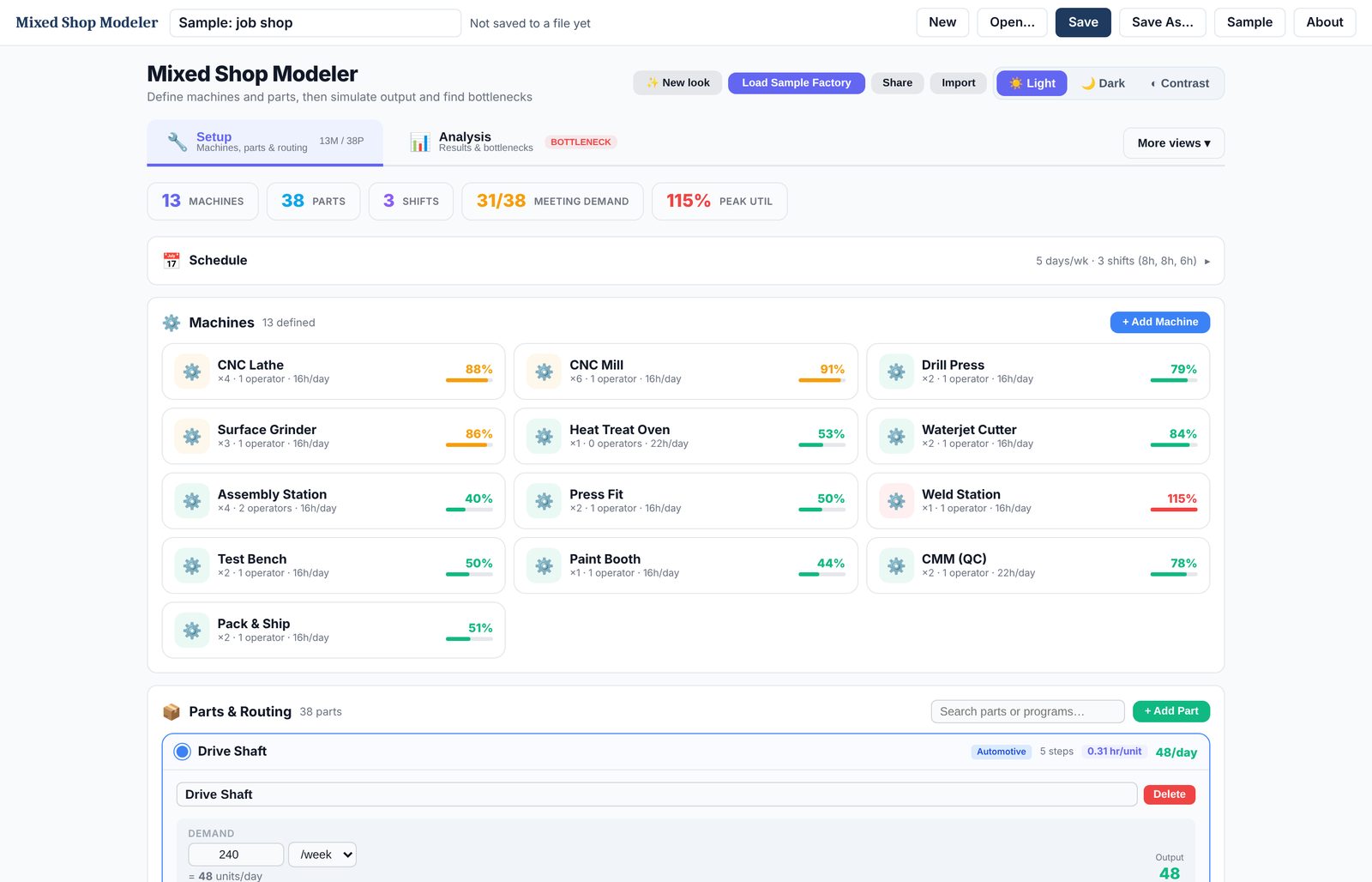Click the Parts & Routing box icon
Screen dimensions: 1372x882
tap(171, 711)
